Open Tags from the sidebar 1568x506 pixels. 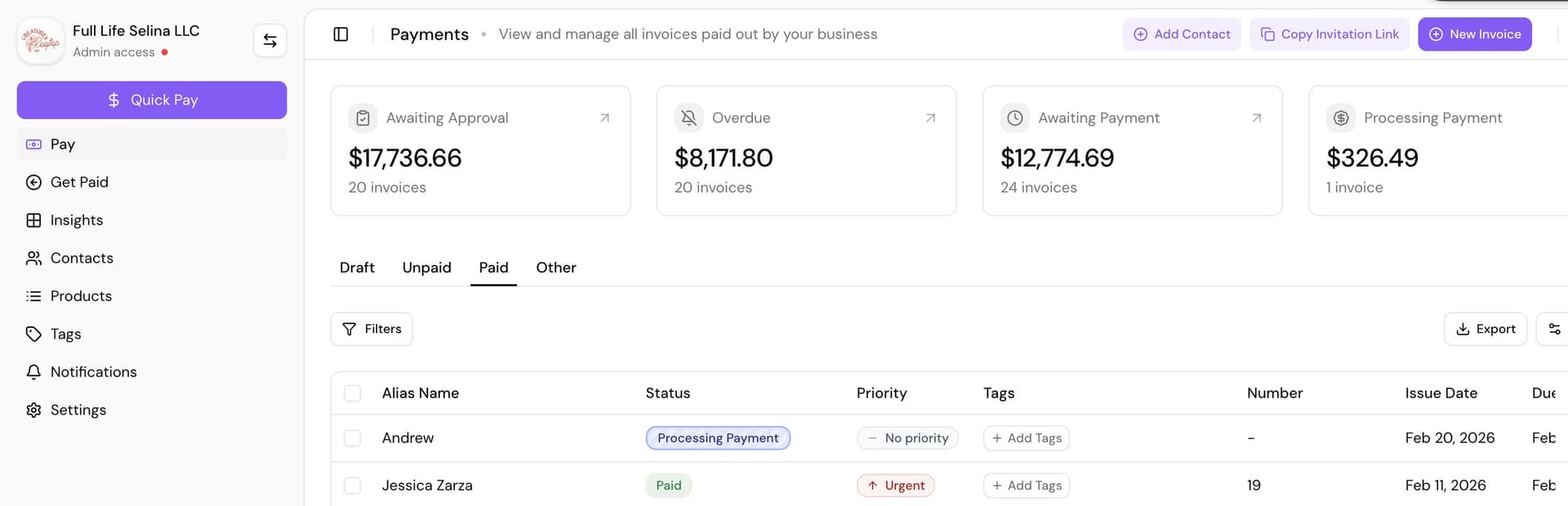(x=152, y=334)
